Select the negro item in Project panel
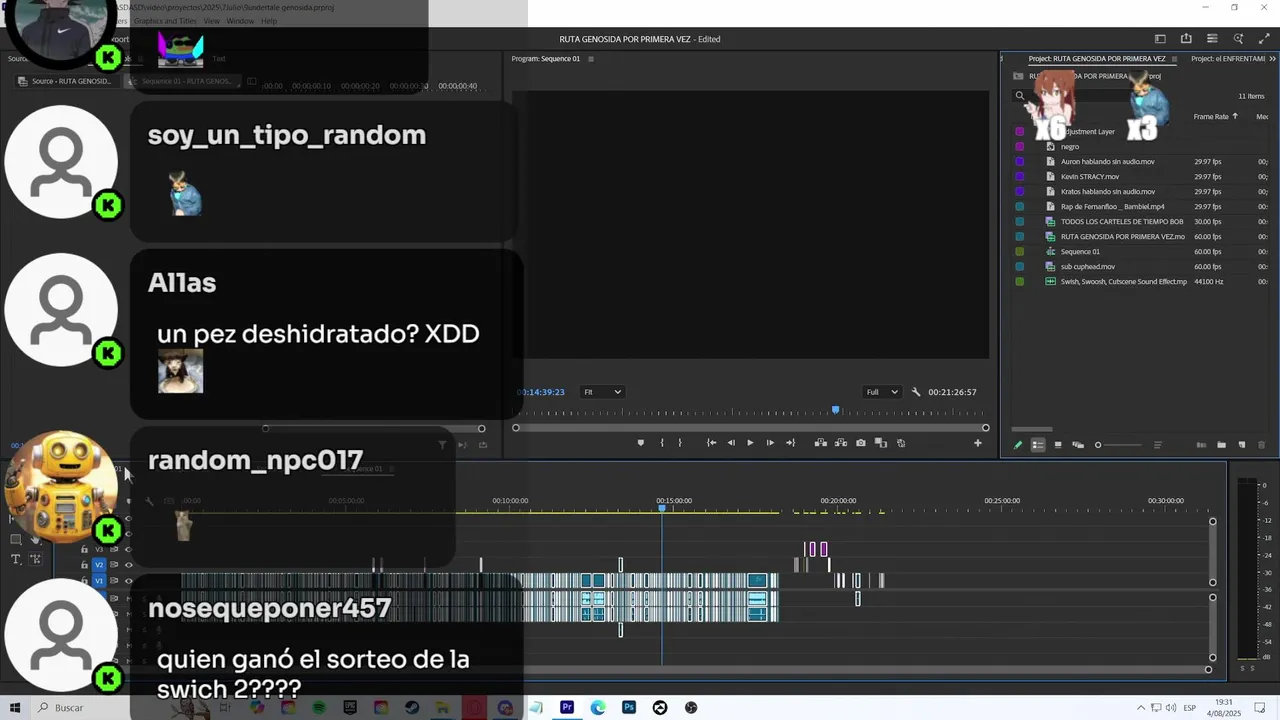This screenshot has width=1280, height=720. [x=1070, y=147]
